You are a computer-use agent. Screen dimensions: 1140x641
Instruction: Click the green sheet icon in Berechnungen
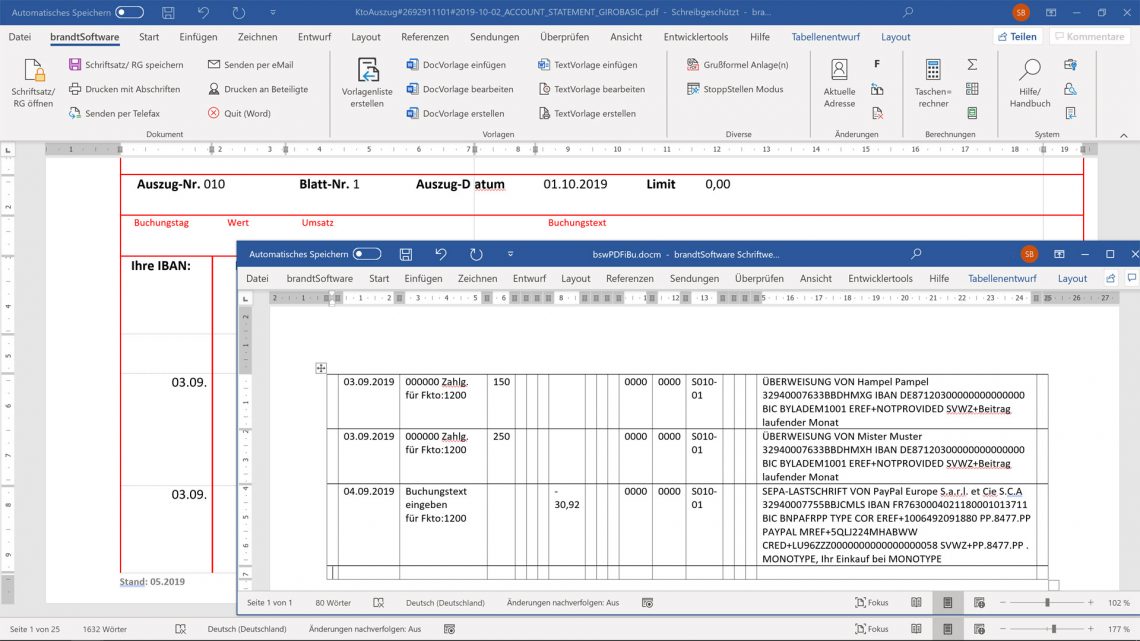coord(972,113)
